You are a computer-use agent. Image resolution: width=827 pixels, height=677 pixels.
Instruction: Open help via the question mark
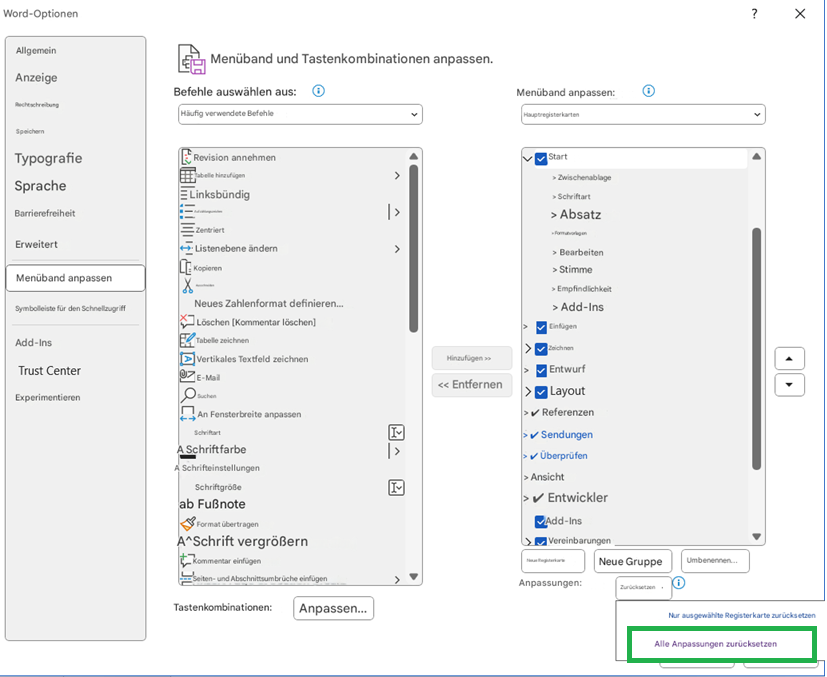click(754, 14)
